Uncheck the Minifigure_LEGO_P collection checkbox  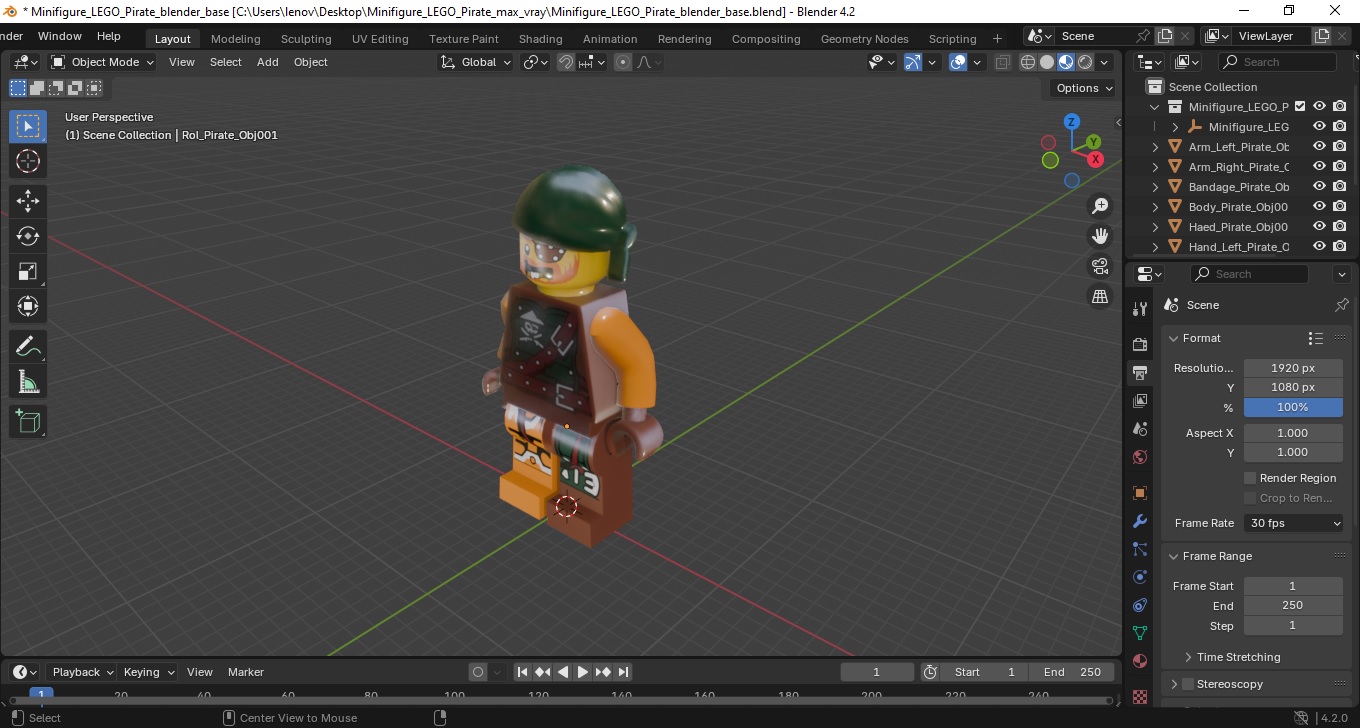(1300, 106)
